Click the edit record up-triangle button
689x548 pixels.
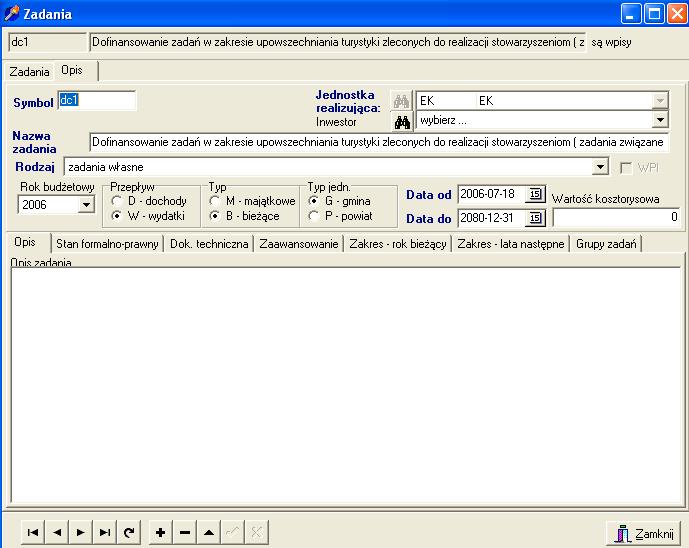pos(209,533)
